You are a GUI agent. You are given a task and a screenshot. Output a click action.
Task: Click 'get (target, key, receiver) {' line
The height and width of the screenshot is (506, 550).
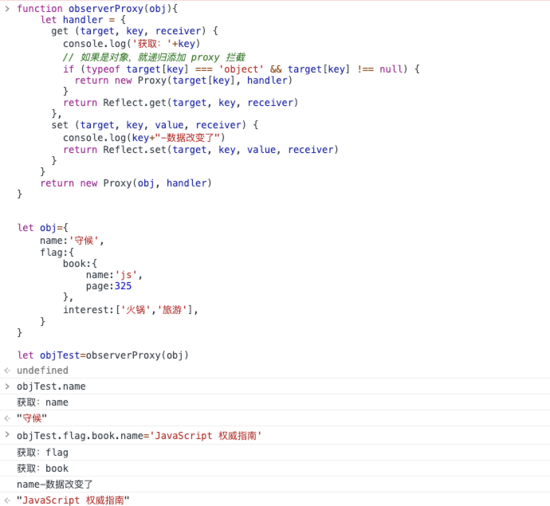coord(134,31)
